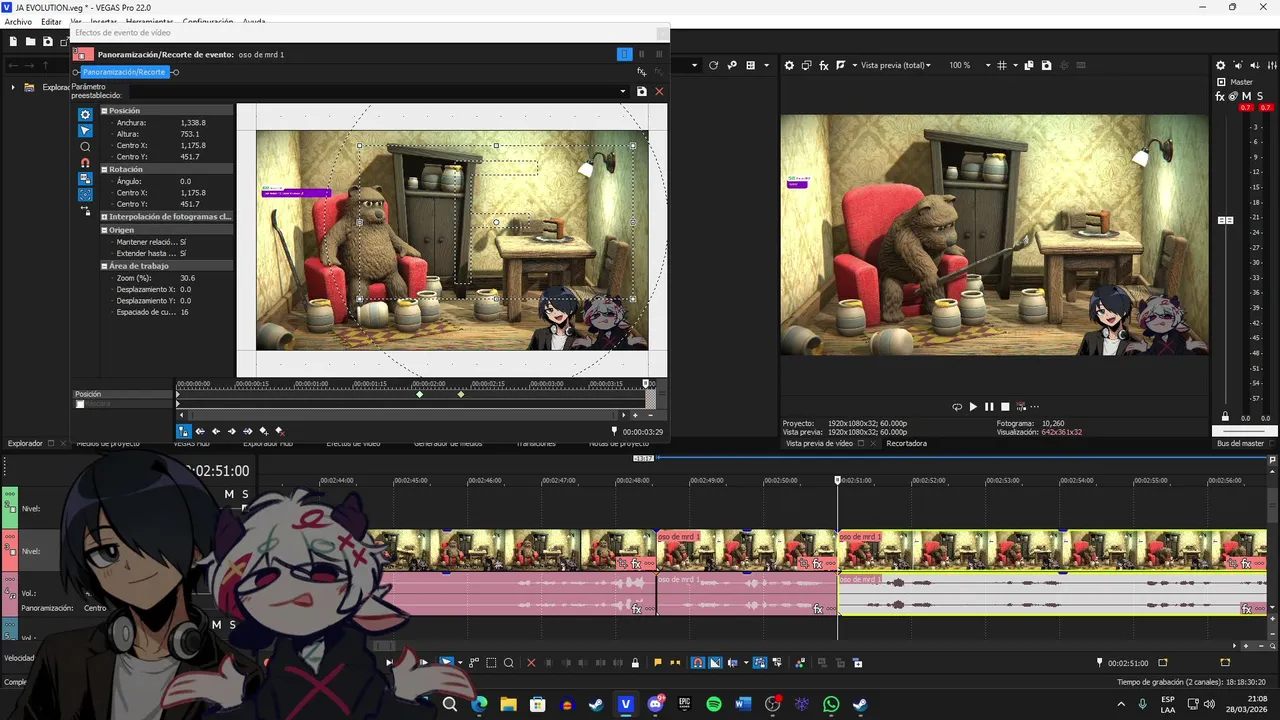Screen dimensions: 1280x720
Task: Toggle size about center in Pan/Crop toolbar
Action: tap(85, 194)
